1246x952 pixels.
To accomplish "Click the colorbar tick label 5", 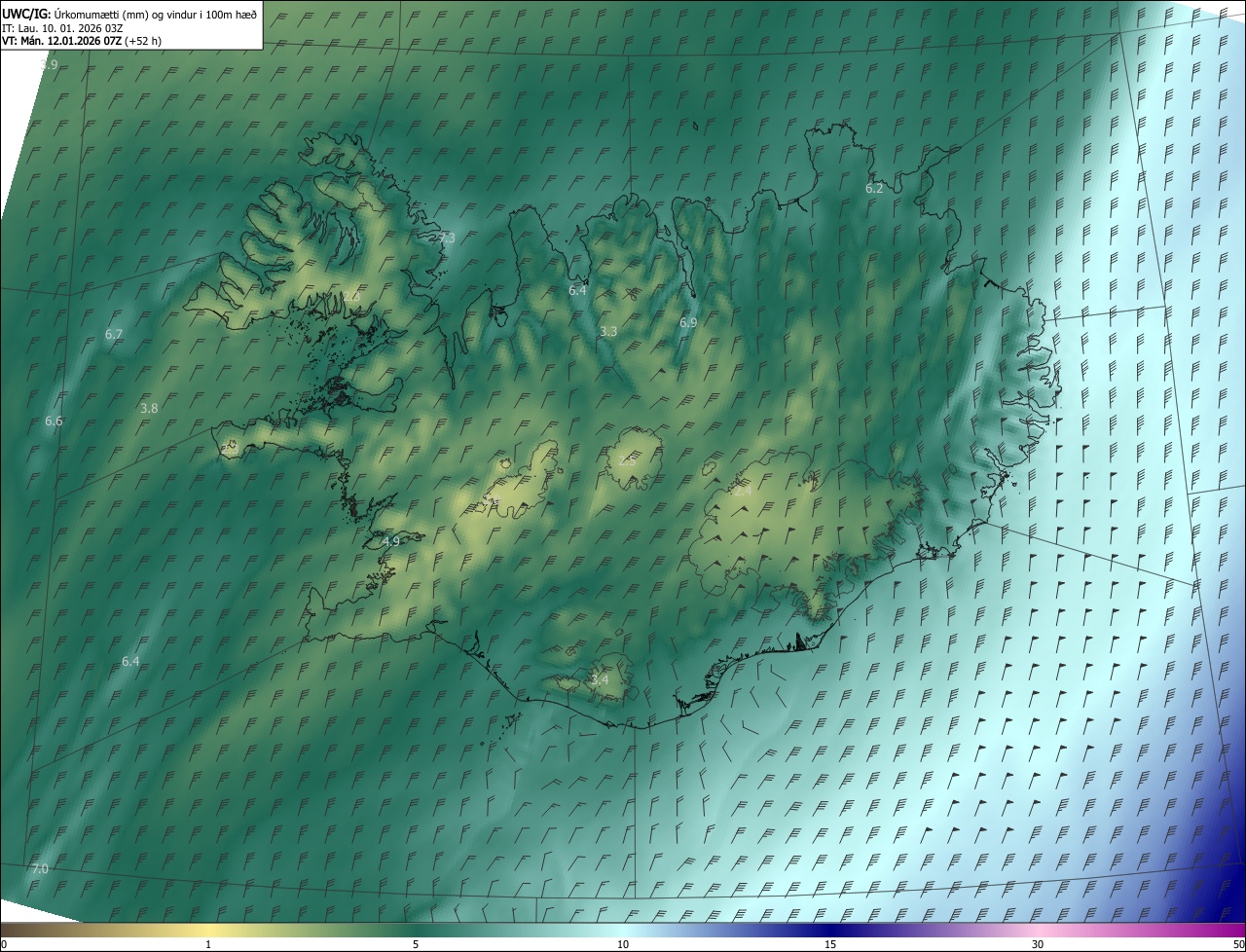I will click(x=416, y=944).
